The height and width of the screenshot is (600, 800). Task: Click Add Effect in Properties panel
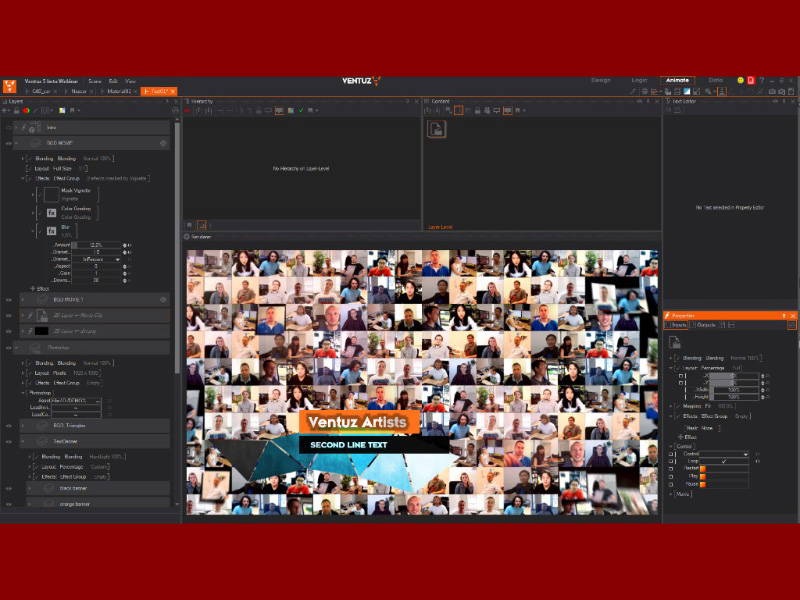coord(688,437)
